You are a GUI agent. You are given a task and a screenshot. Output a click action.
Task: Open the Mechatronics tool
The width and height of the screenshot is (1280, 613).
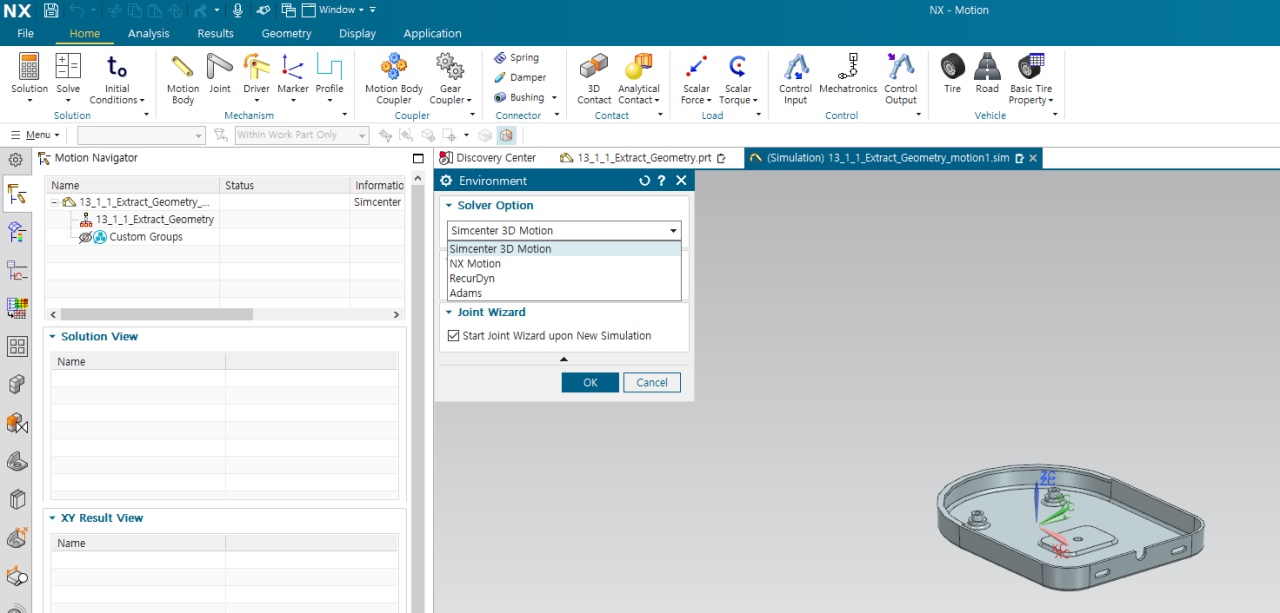point(848,68)
